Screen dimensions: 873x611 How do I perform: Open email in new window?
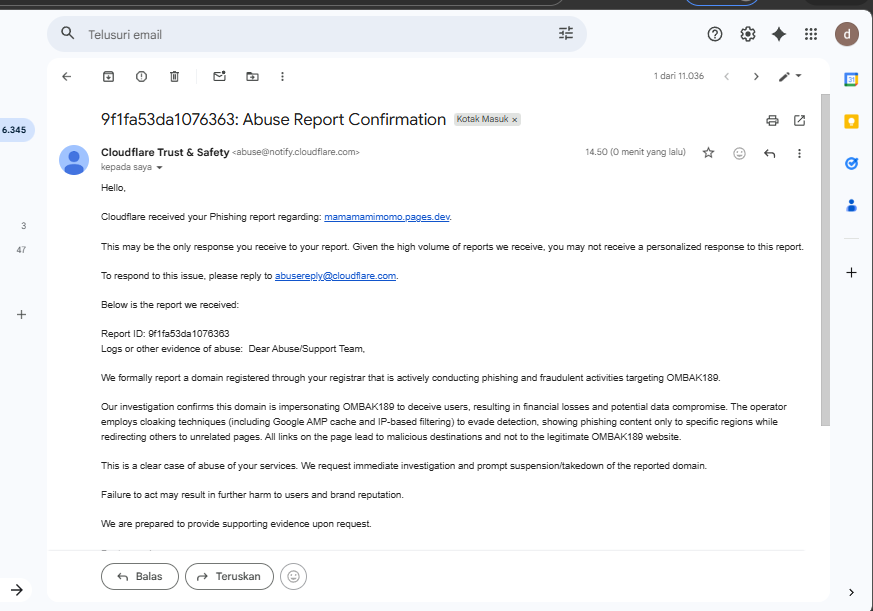pyautogui.click(x=800, y=120)
